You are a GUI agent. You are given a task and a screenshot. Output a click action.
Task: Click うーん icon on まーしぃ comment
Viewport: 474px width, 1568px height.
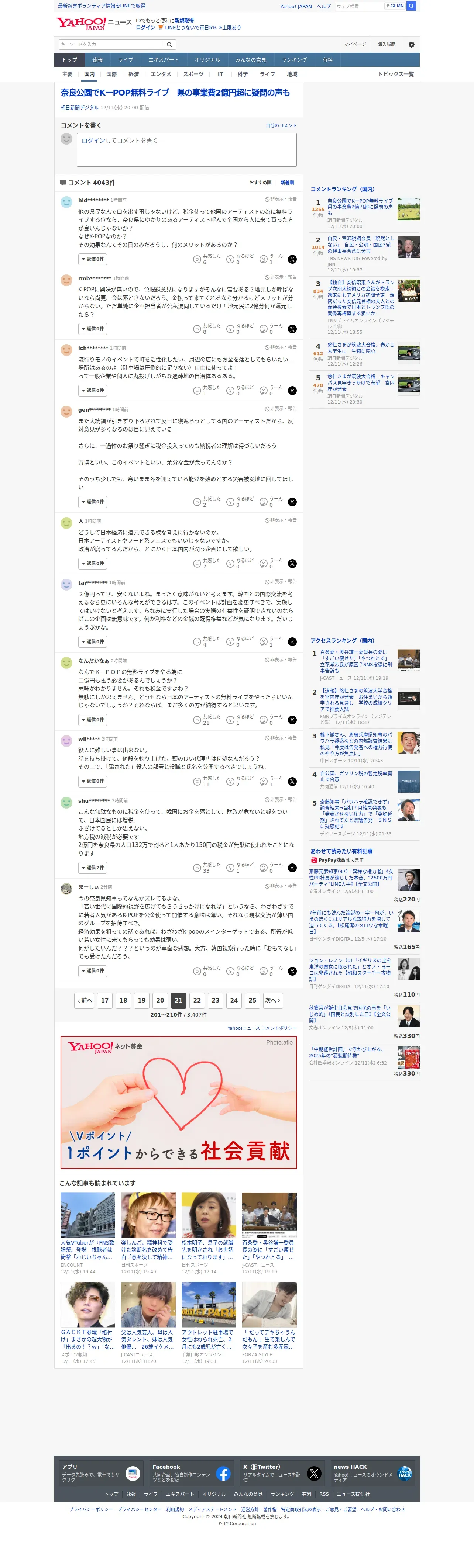click(264, 971)
